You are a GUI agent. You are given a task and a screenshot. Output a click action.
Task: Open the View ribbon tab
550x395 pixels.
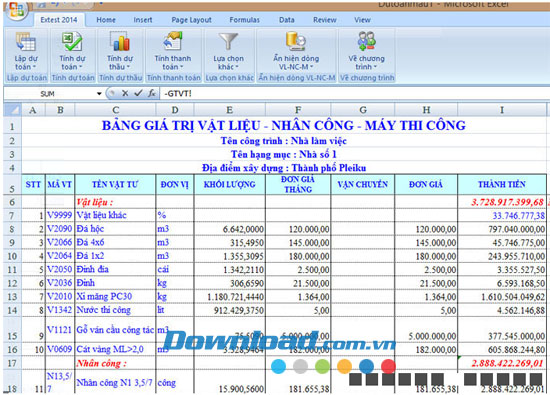[362, 20]
